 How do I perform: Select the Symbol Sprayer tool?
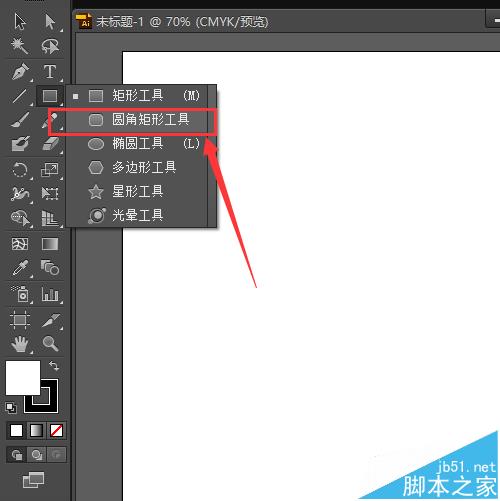[20, 294]
